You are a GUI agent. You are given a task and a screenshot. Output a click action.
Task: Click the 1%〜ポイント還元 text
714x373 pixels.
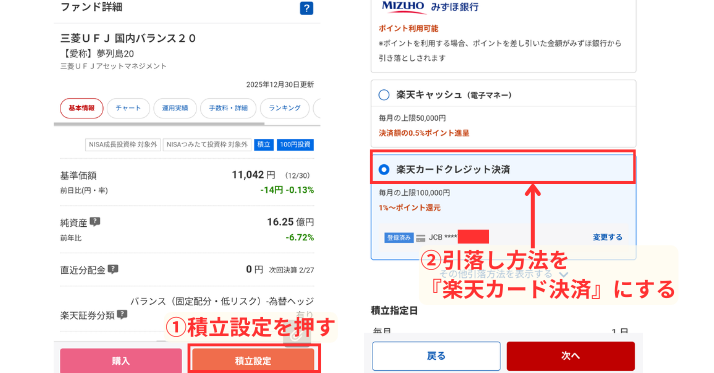pos(409,208)
